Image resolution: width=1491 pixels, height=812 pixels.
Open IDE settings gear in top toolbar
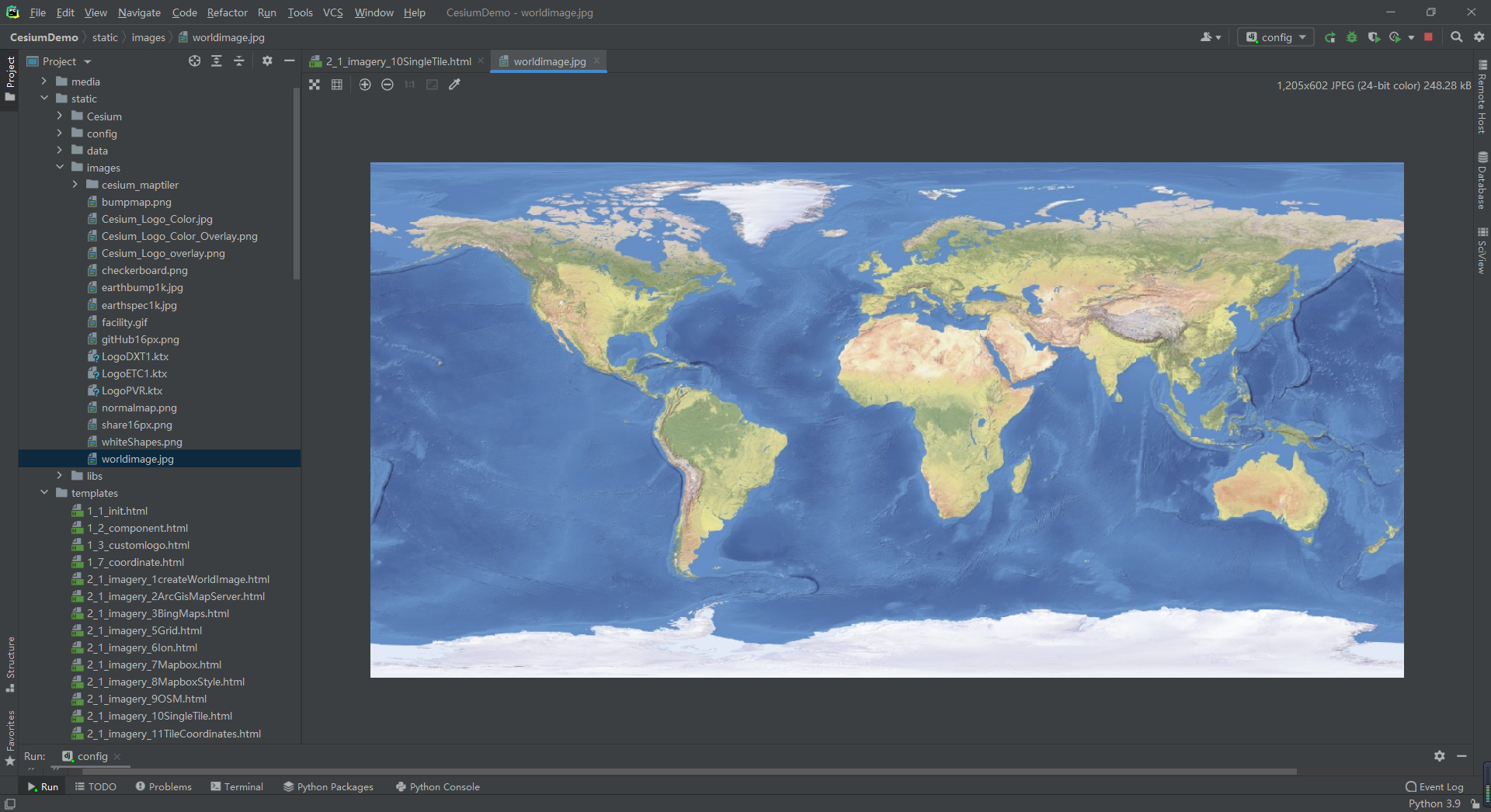coord(1479,37)
